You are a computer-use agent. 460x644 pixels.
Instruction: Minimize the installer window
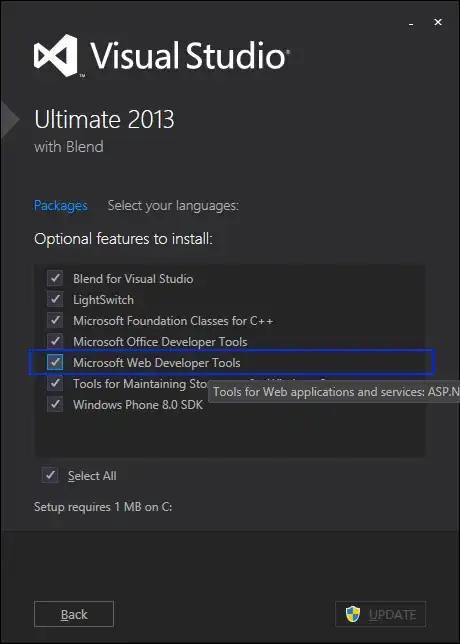[411, 23]
